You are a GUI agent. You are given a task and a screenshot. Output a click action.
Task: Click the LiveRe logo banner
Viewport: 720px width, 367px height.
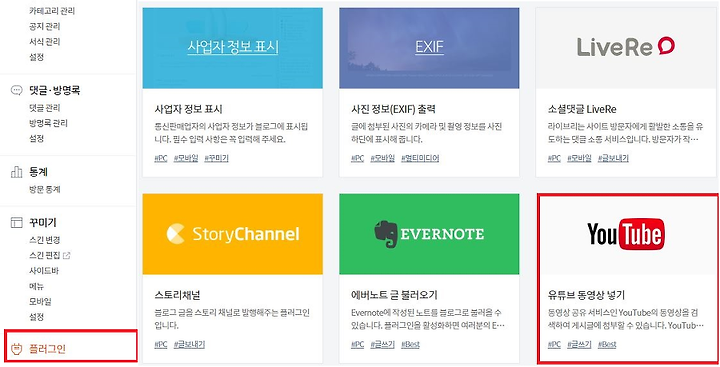(x=626, y=48)
